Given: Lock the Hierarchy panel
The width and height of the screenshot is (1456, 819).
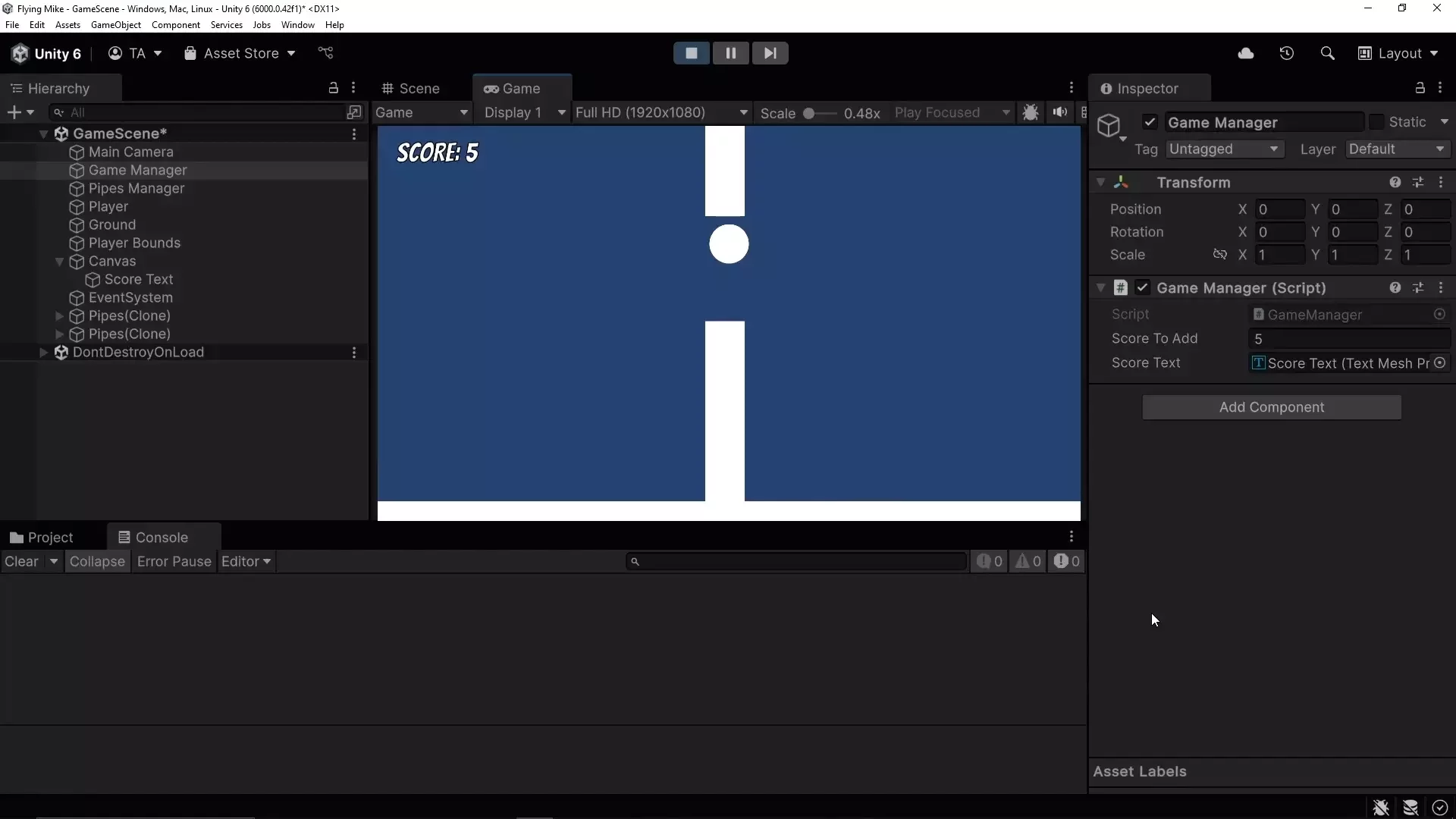Looking at the screenshot, I should [333, 88].
